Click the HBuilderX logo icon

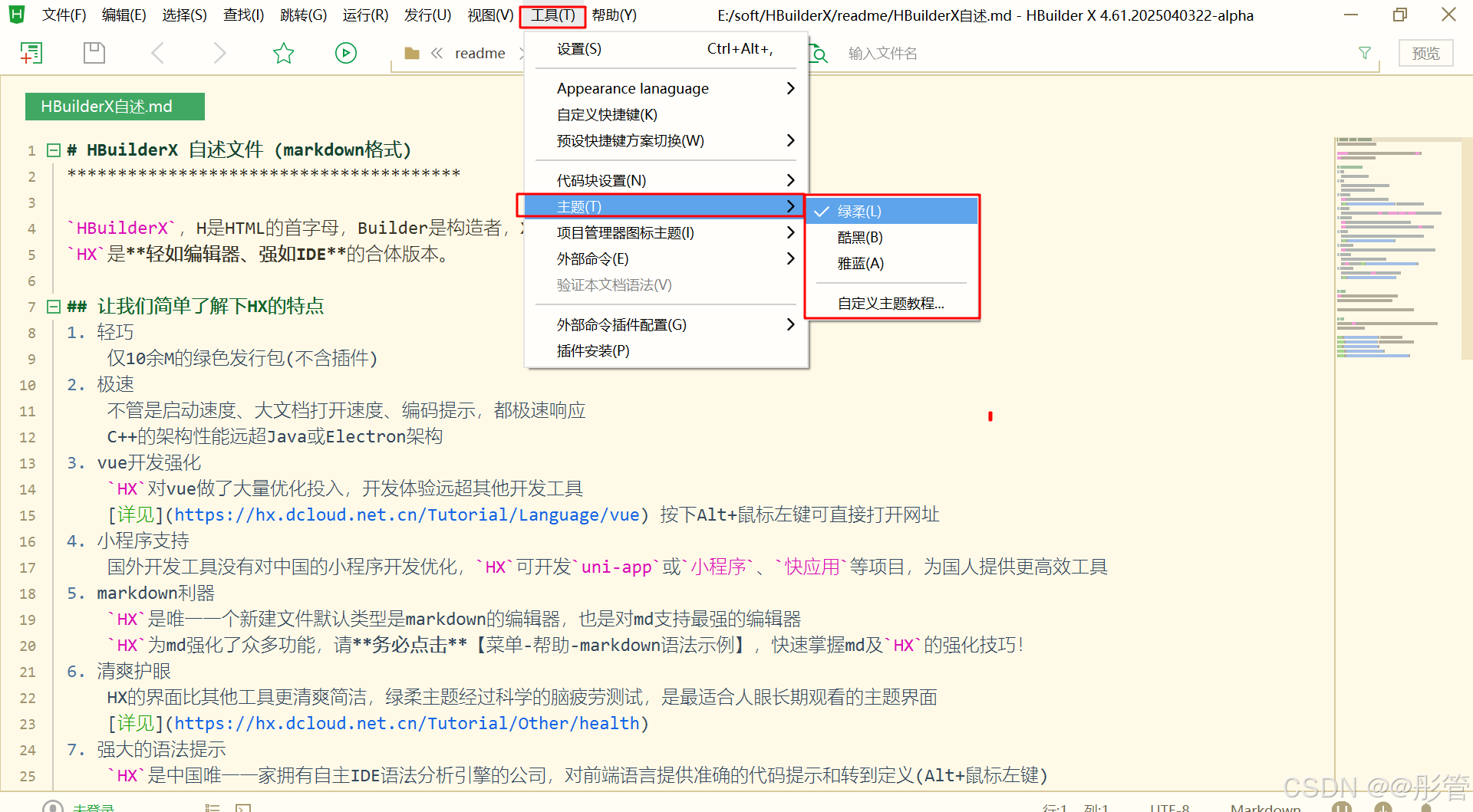pos(16,15)
